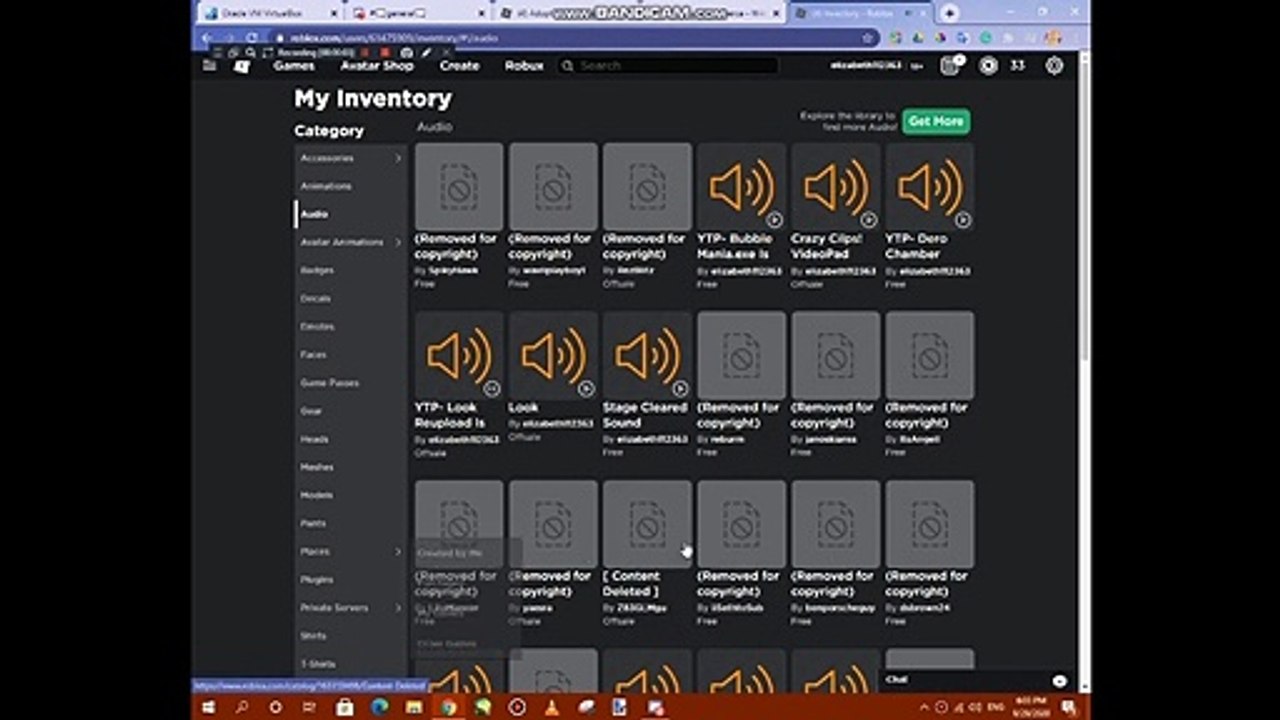
Task: Launch Microsoft Edge from the taskbar
Action: (x=380, y=707)
